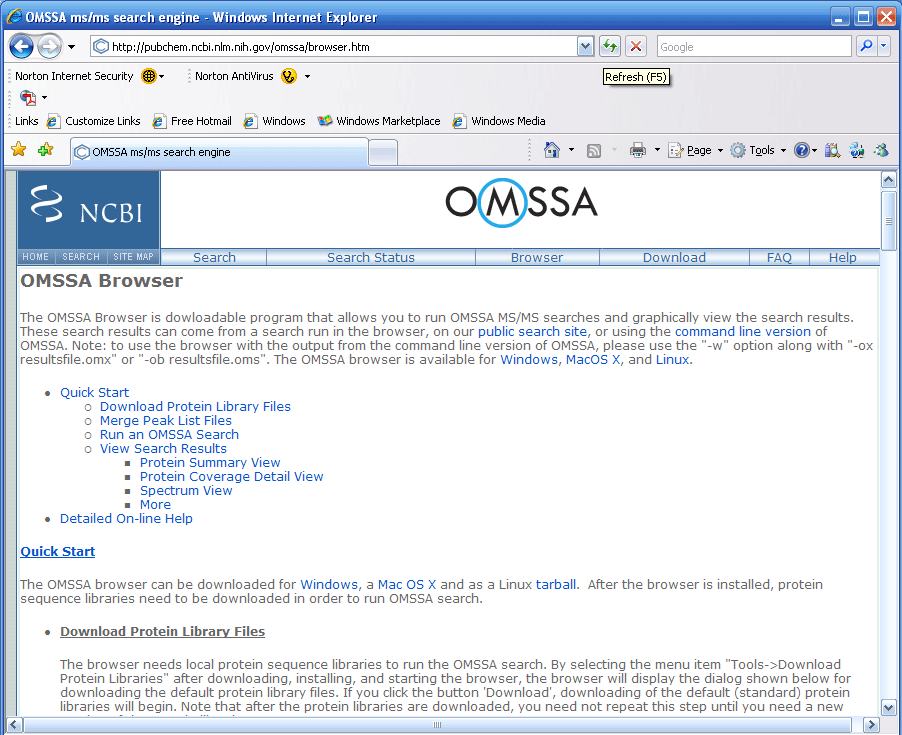Click the NCBI logo
This screenshot has width=902, height=735.
(89, 210)
